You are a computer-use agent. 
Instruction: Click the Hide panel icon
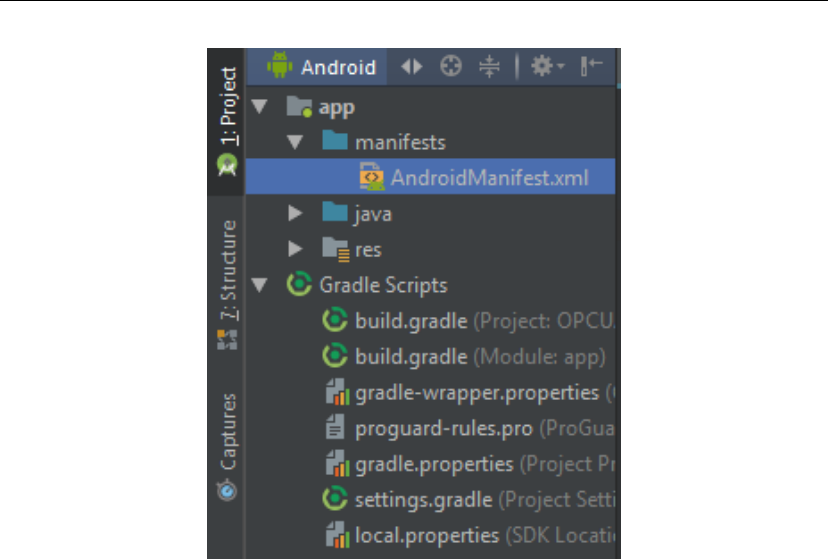click(x=591, y=66)
